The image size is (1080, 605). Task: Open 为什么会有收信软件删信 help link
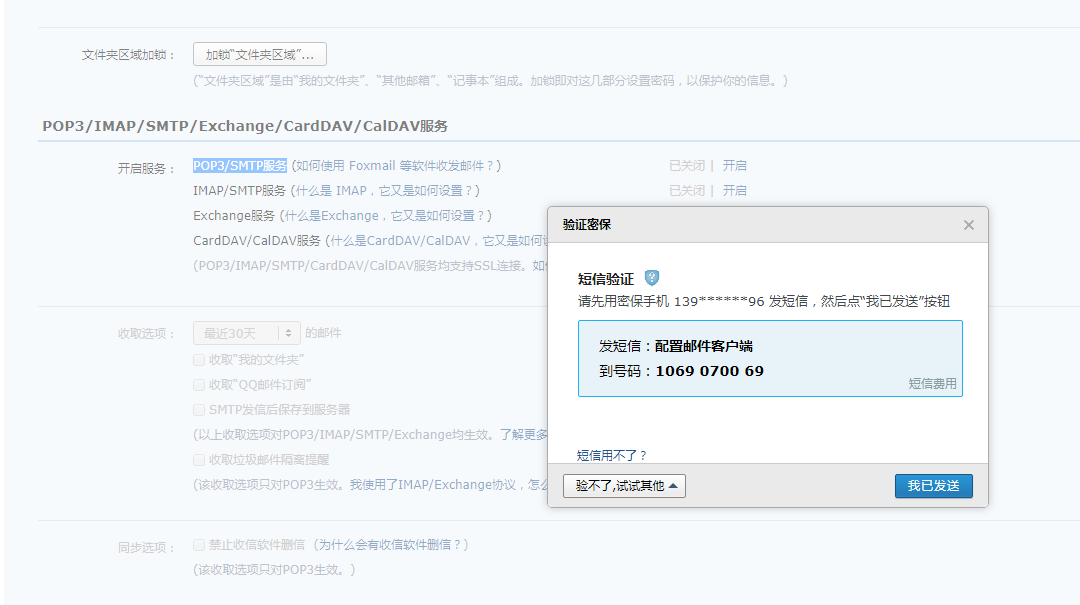pyautogui.click(x=388, y=545)
